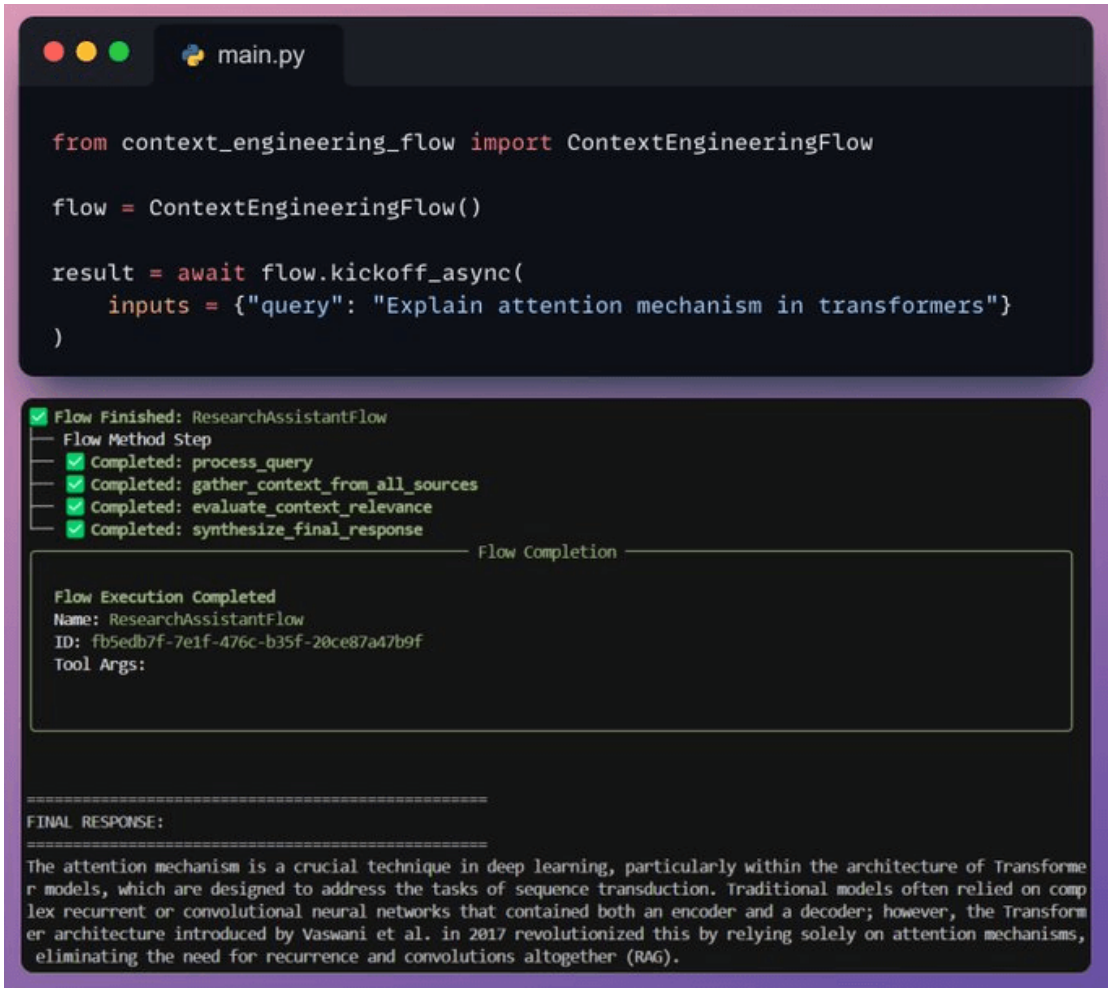Click the evaluate_context_relevance step text
The width and height of the screenshot is (1112, 992).
[x=312, y=507]
